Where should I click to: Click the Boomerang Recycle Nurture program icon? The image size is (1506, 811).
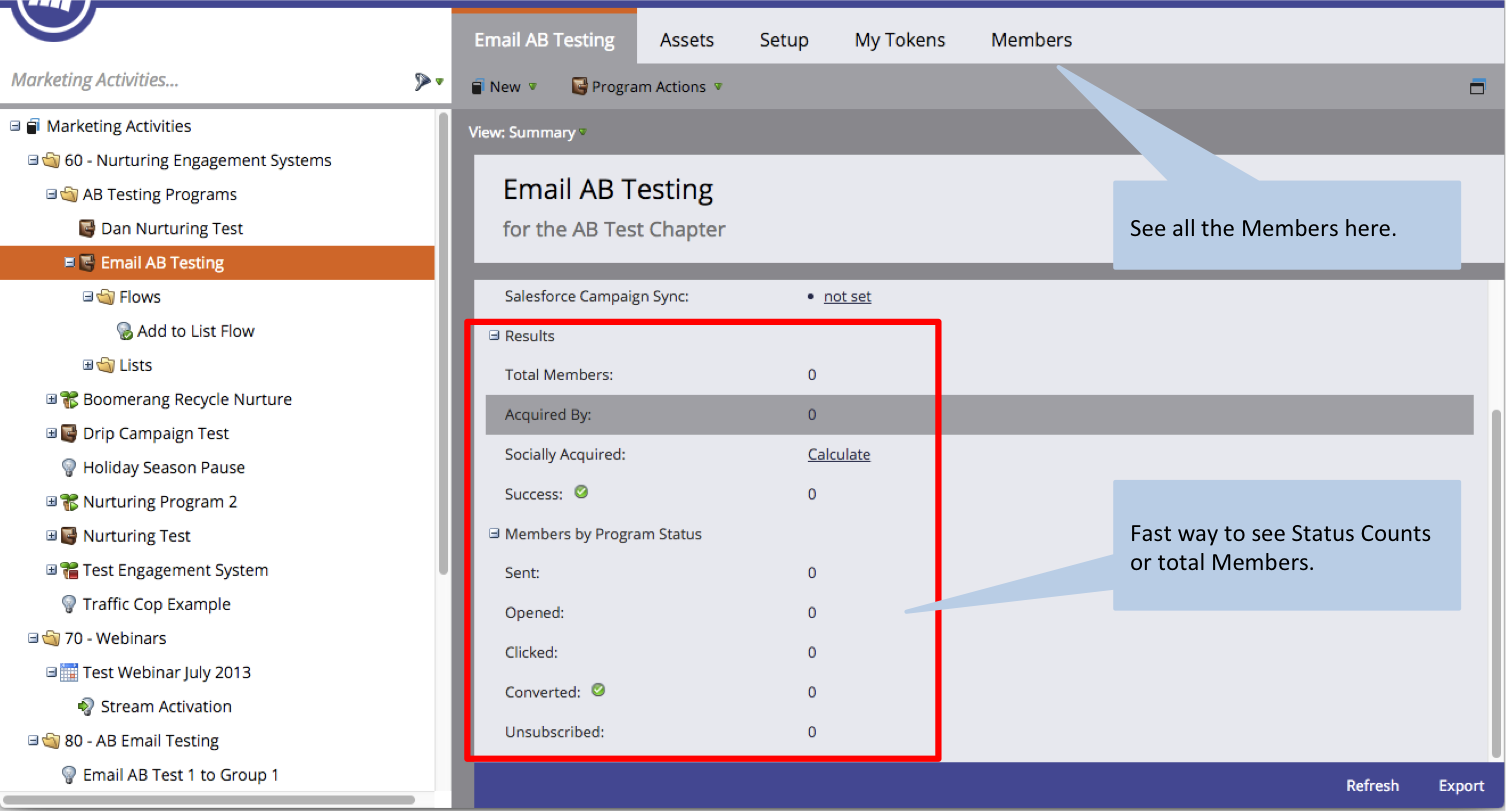69,399
